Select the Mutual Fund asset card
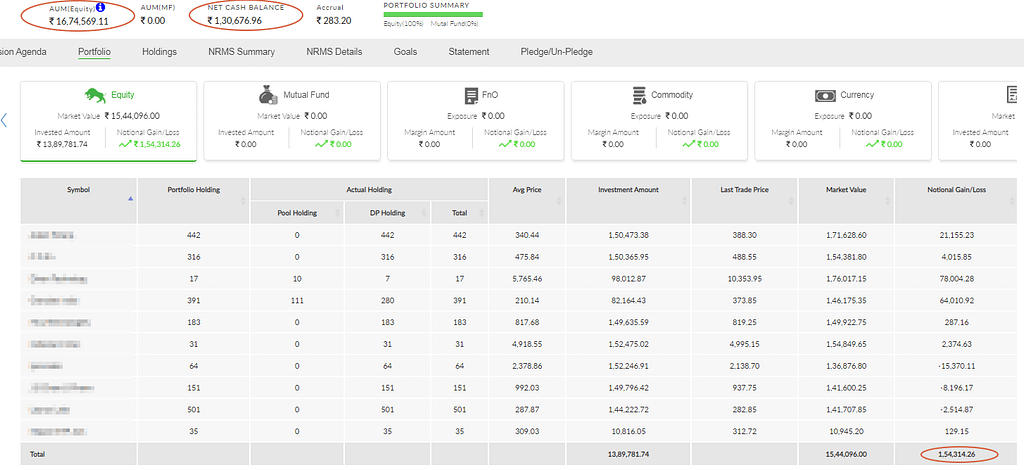 (x=292, y=121)
